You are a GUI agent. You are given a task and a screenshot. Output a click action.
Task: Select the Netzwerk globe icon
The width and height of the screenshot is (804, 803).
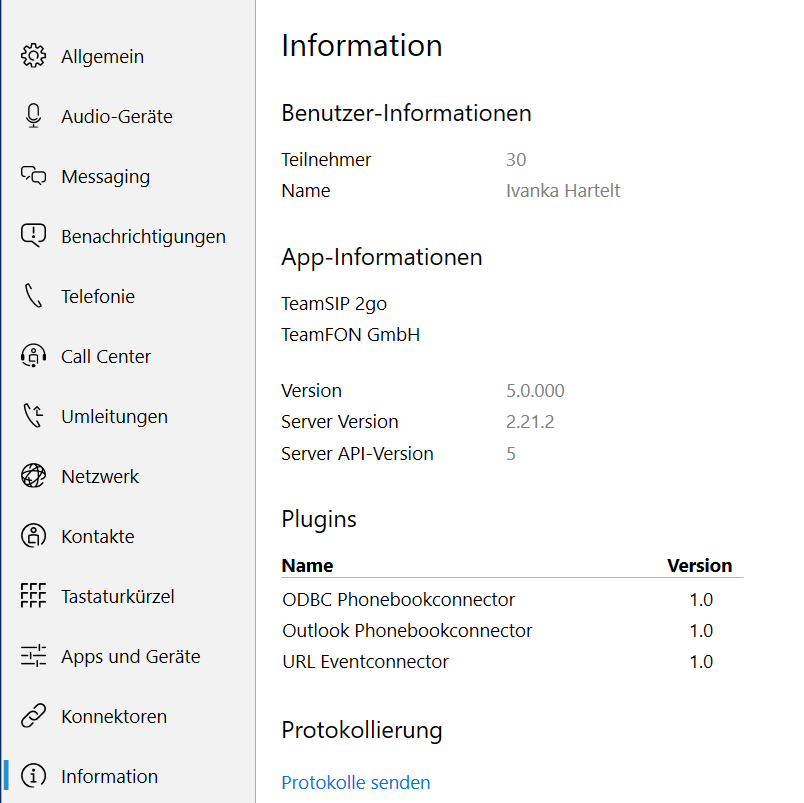[33, 476]
